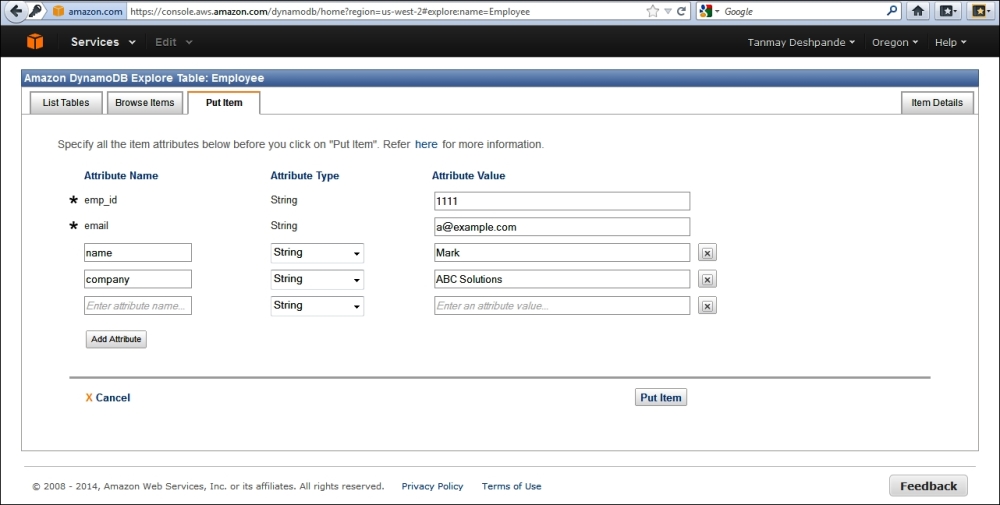Click the emp_id attribute label
This screenshot has height=505, width=1000.
101,200
